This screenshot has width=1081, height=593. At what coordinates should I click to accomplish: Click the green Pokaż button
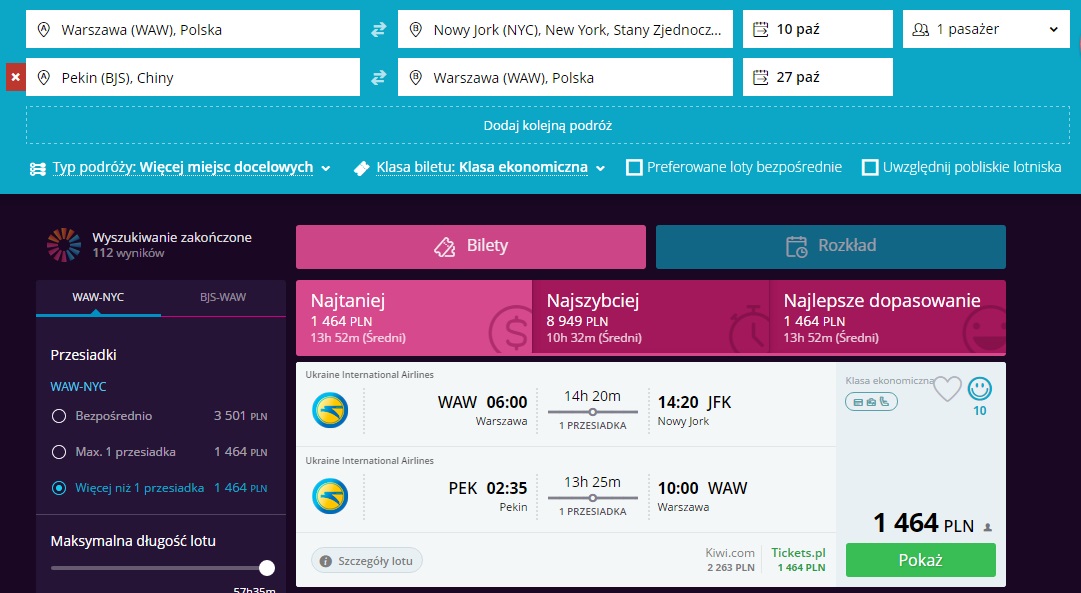click(920, 560)
